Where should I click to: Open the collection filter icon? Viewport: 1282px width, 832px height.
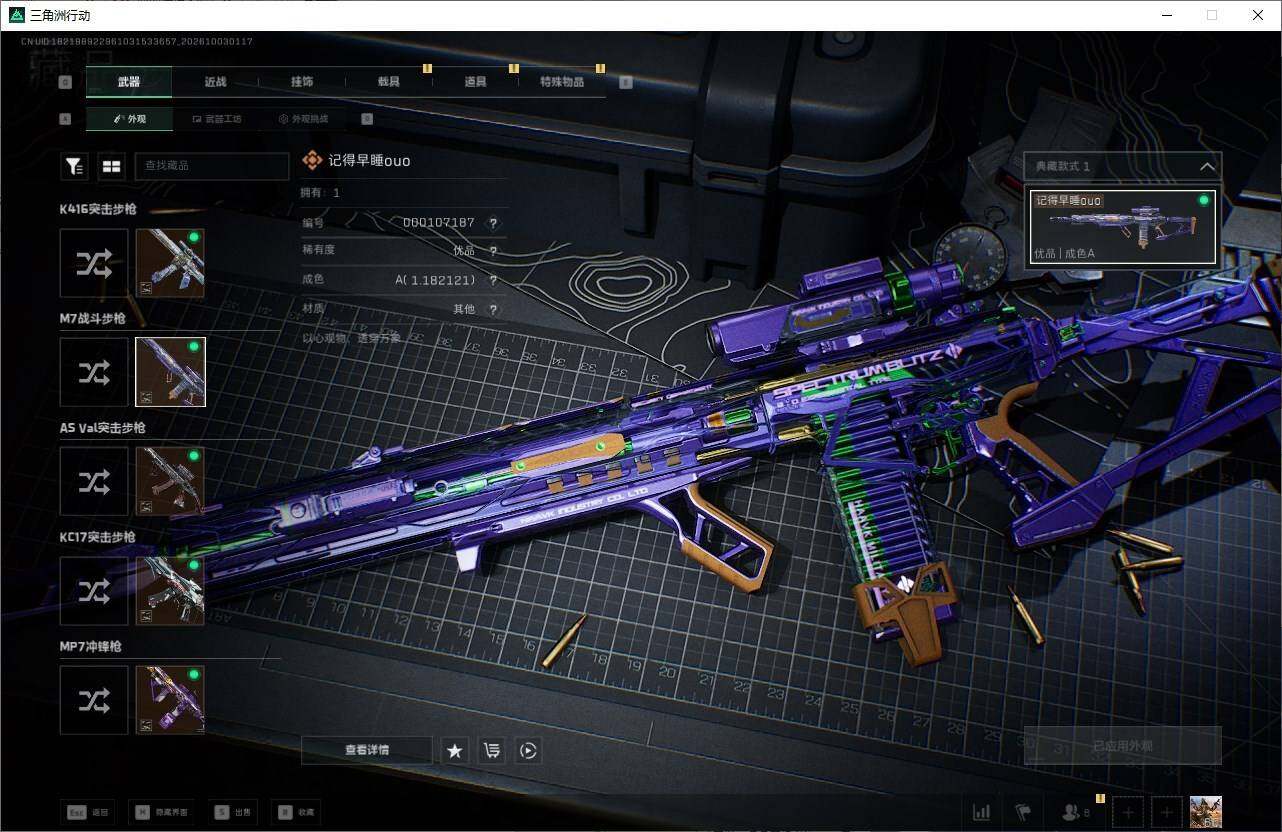74,167
